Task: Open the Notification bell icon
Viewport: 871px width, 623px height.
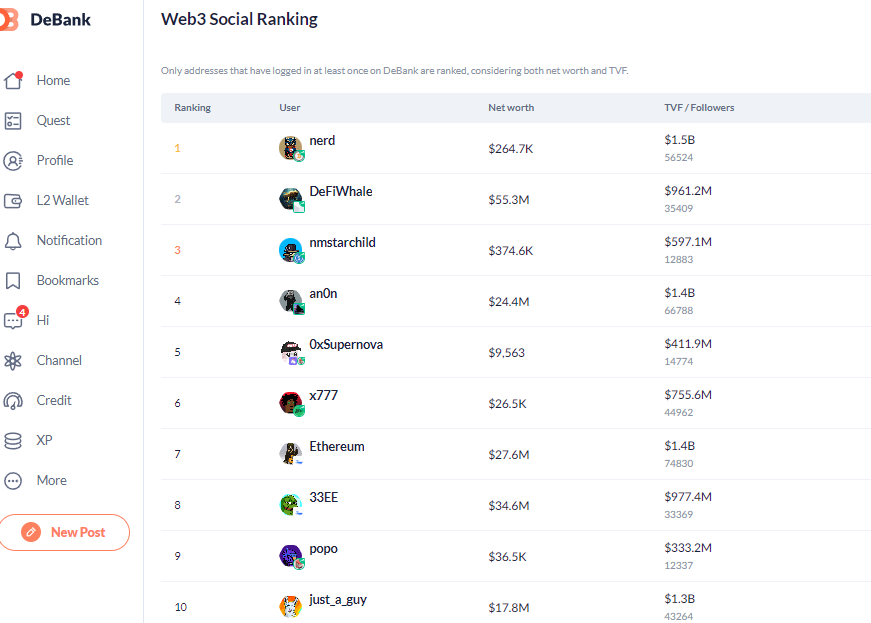Action: pos(13,241)
